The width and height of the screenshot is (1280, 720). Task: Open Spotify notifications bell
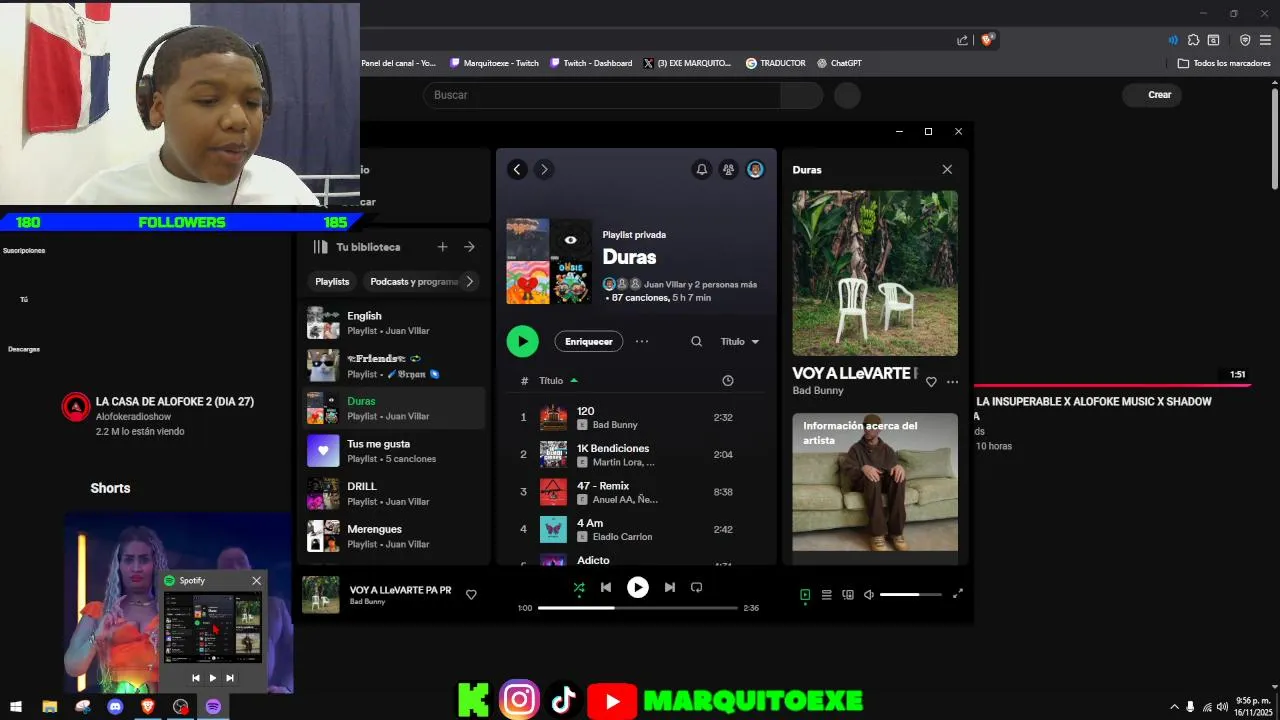tap(702, 170)
